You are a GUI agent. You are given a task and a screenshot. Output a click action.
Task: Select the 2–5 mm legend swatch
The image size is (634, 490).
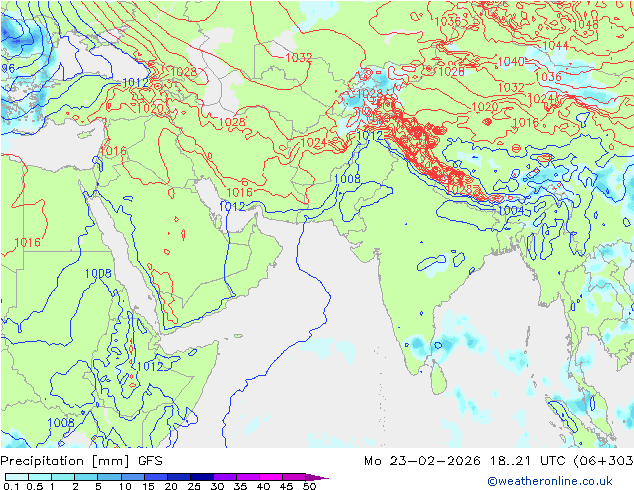pos(86,477)
